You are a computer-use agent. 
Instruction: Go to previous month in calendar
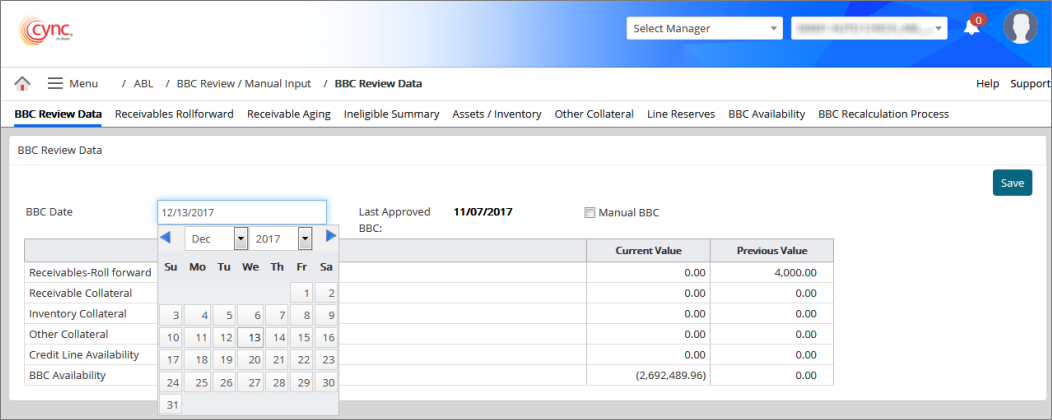[x=166, y=237]
